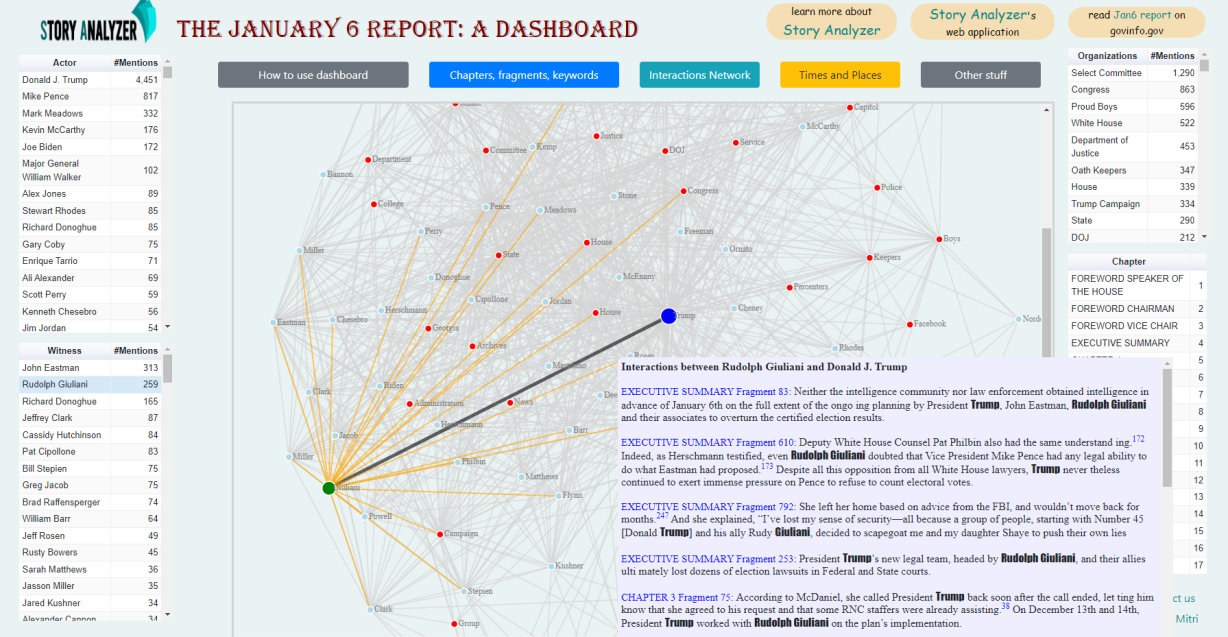The height and width of the screenshot is (637, 1228).
Task: Click the red Percenters node
Action: point(790,287)
